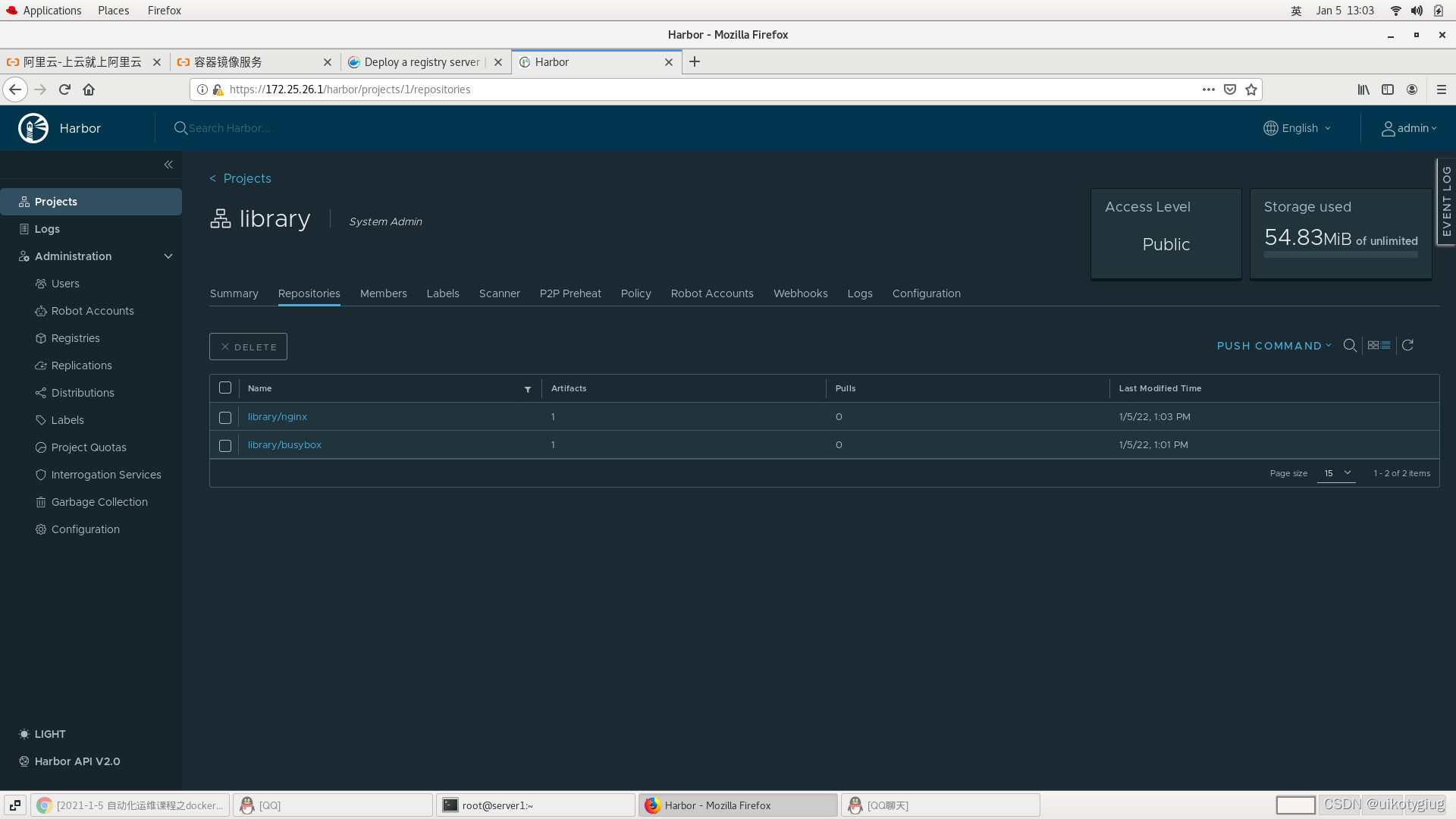Open the Members tab

(x=383, y=293)
